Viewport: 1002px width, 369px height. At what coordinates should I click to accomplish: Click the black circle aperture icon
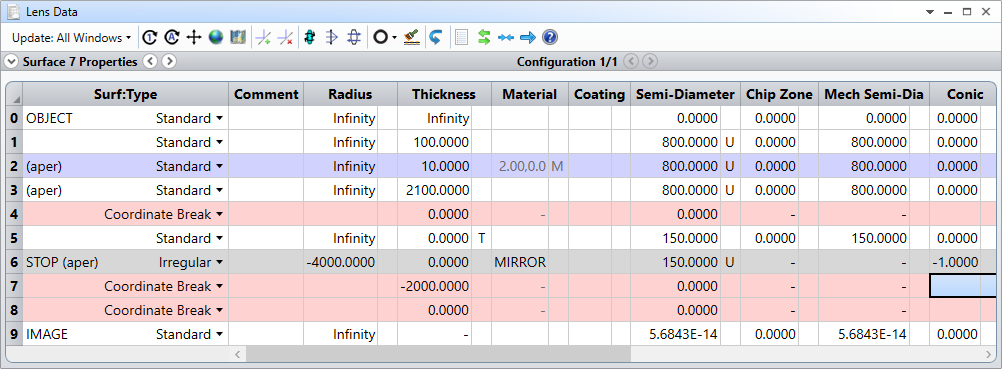380,38
